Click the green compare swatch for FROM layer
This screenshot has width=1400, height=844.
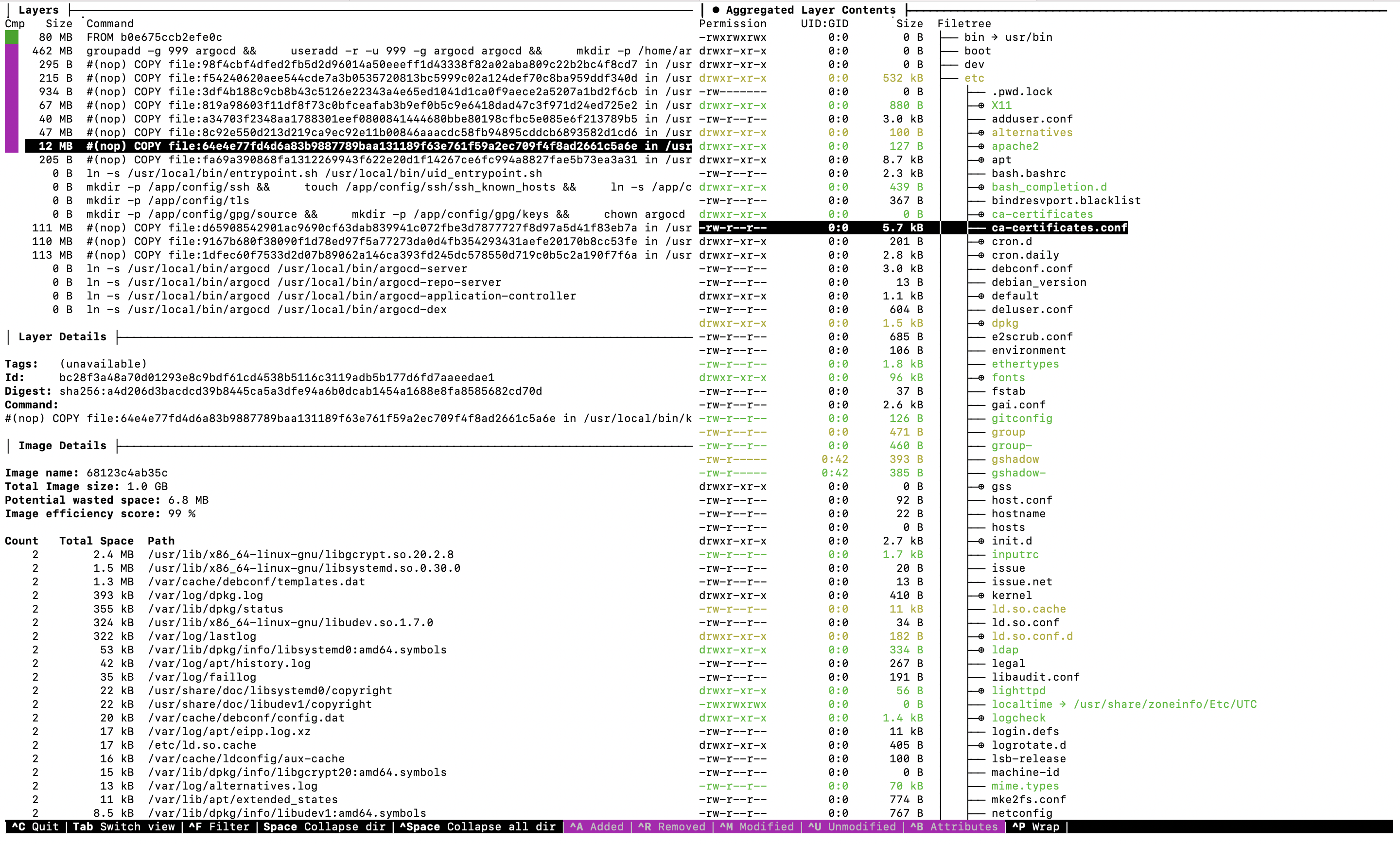(11, 37)
